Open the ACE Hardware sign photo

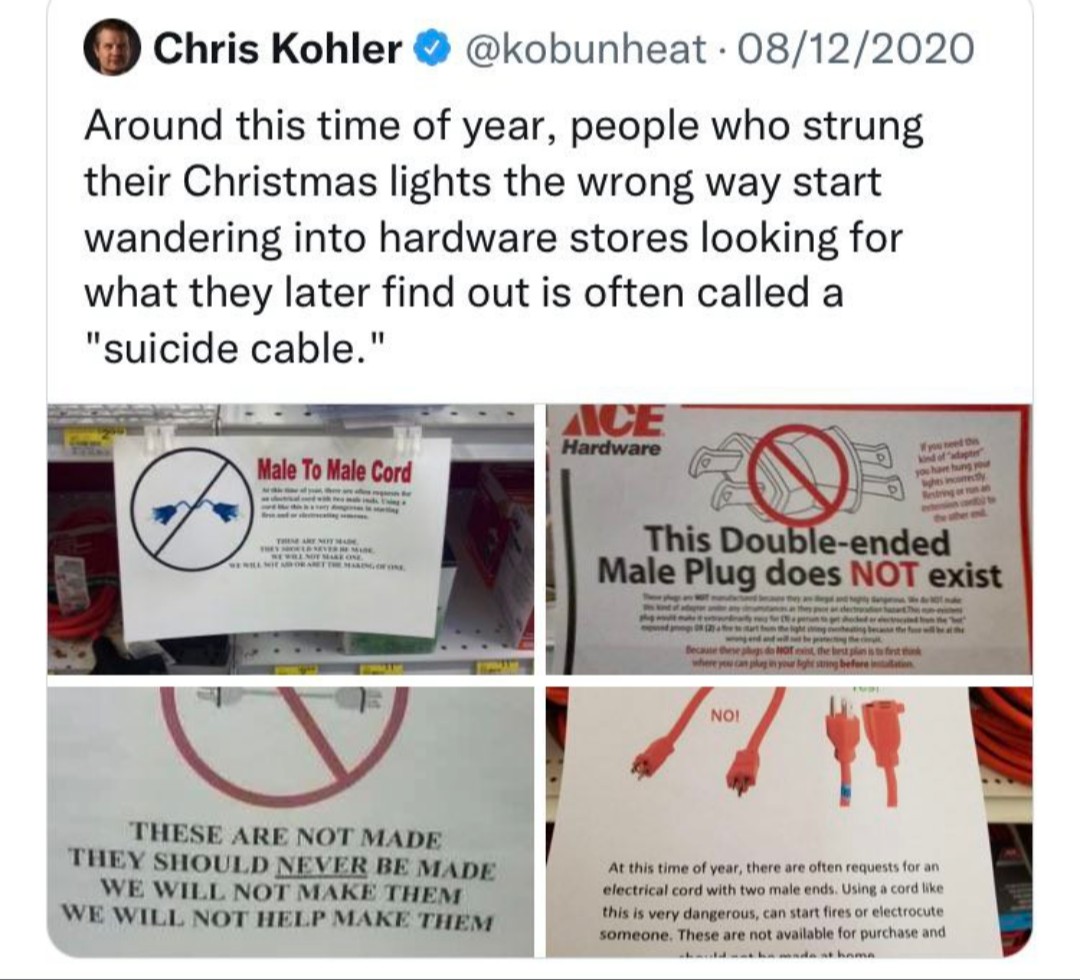point(789,539)
